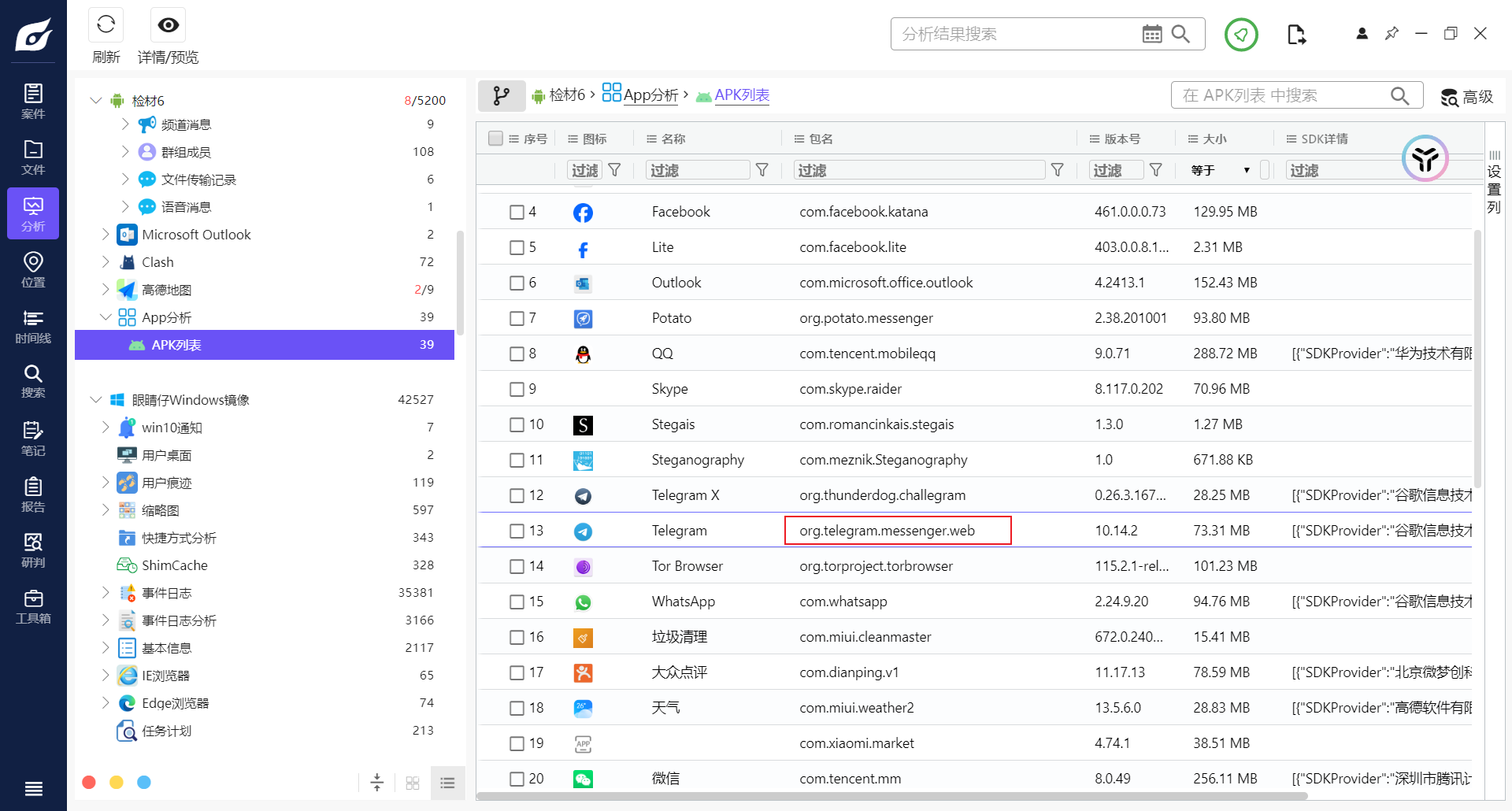
Task: Open the 文件 (files) sidebar section
Action: click(x=33, y=157)
